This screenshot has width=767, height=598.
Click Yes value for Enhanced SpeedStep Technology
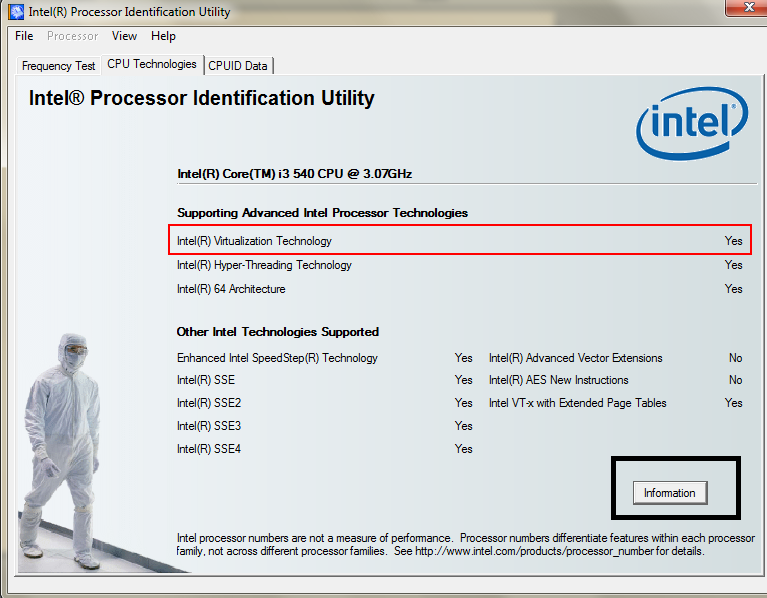click(463, 358)
